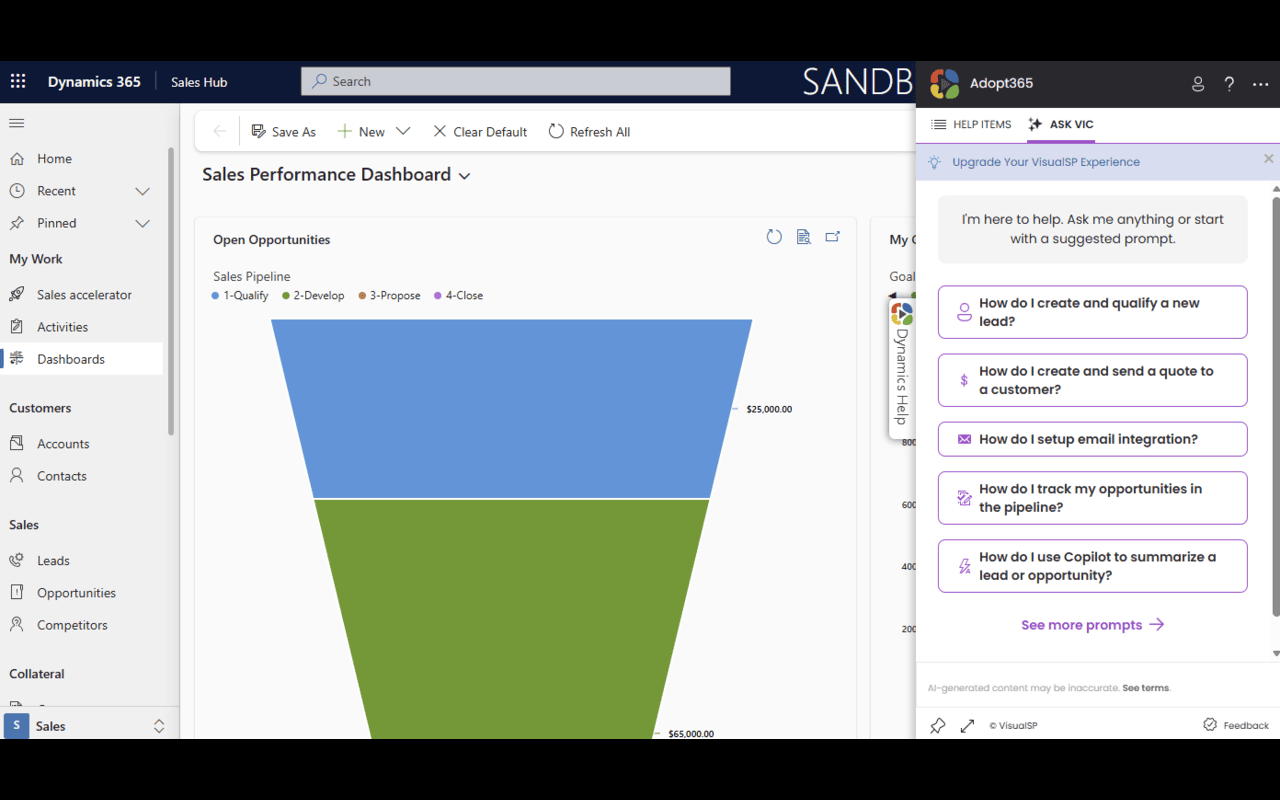Click the Adopt365 panel vertical scrollbar
Image resolution: width=1280 pixels, height=800 pixels.
click(1276, 405)
